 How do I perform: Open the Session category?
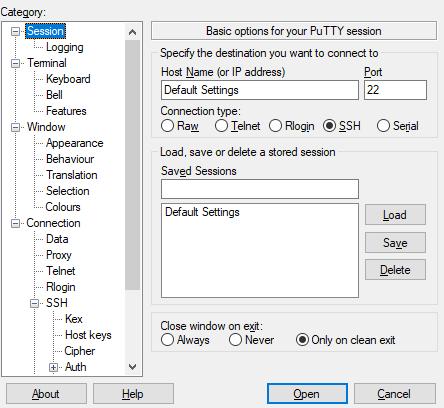45,31
